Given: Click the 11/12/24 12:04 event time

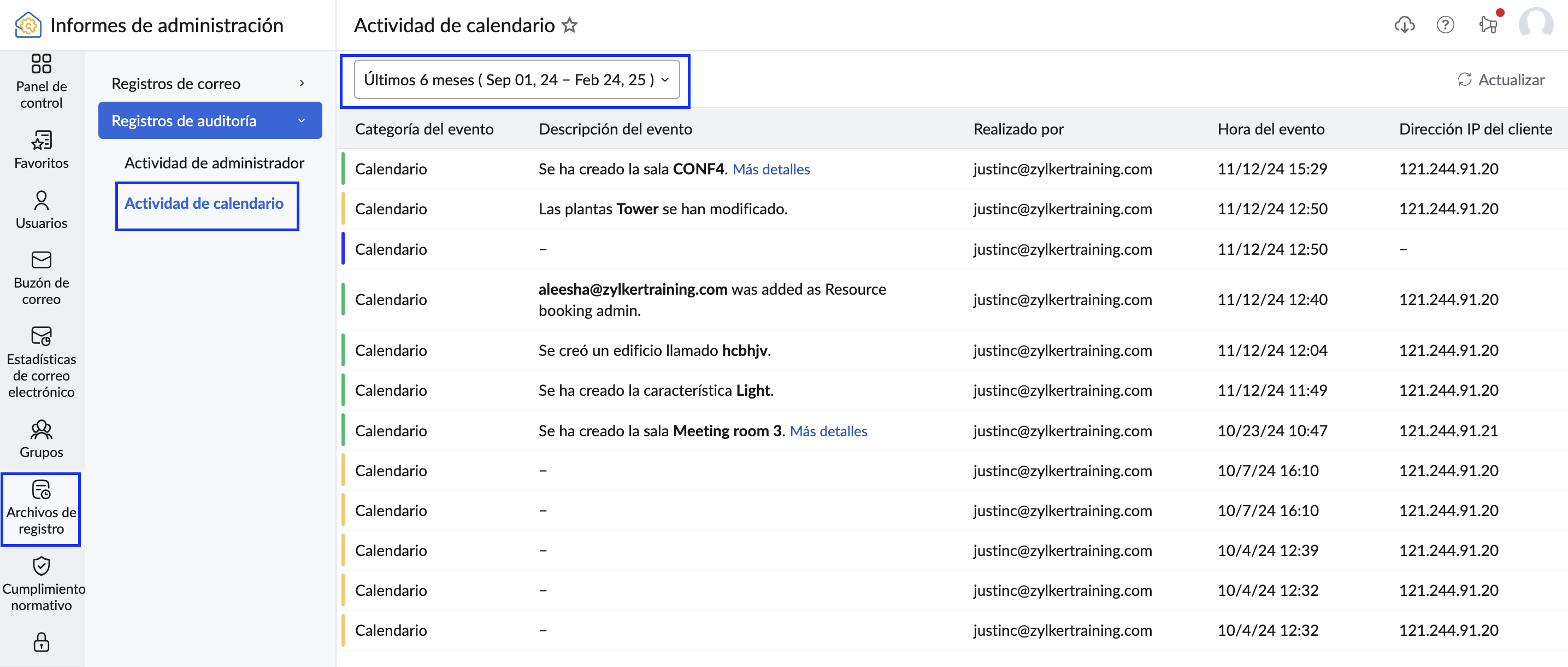Looking at the screenshot, I should click(1272, 350).
